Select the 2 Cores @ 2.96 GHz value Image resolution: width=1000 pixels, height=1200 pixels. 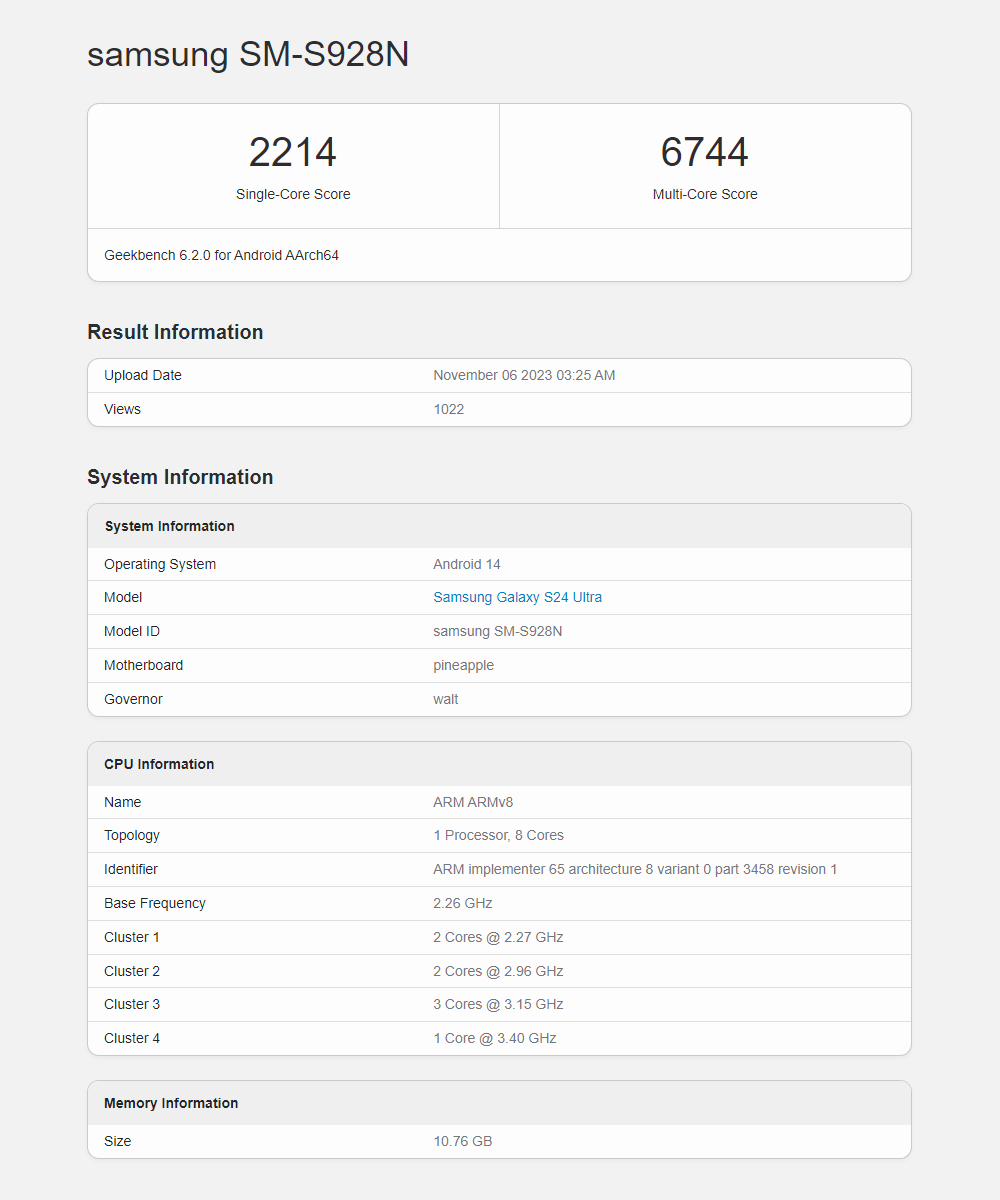pos(498,971)
